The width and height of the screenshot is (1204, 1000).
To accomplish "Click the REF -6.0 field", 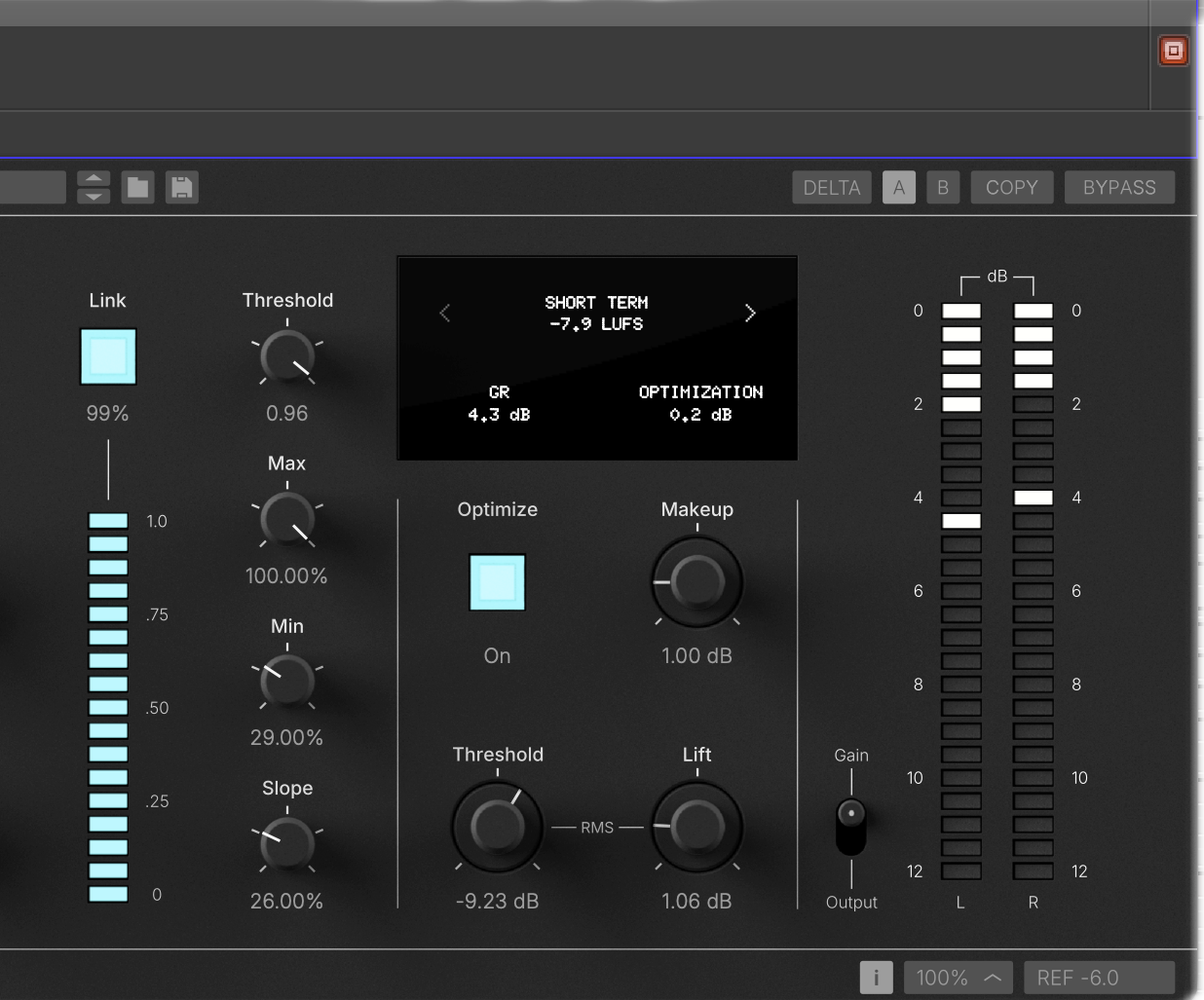I will 1099,978.
